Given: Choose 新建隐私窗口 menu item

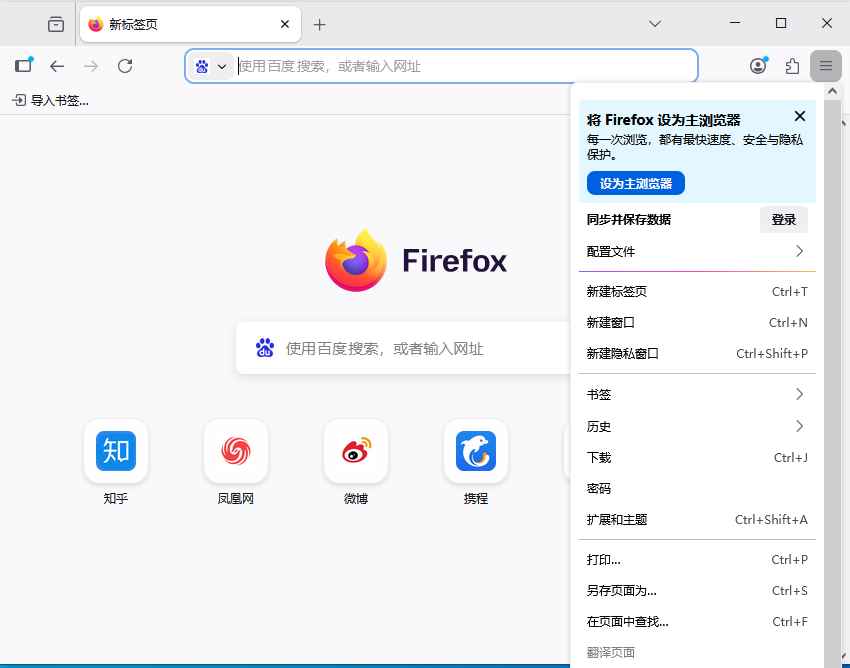Looking at the screenshot, I should click(x=697, y=354).
